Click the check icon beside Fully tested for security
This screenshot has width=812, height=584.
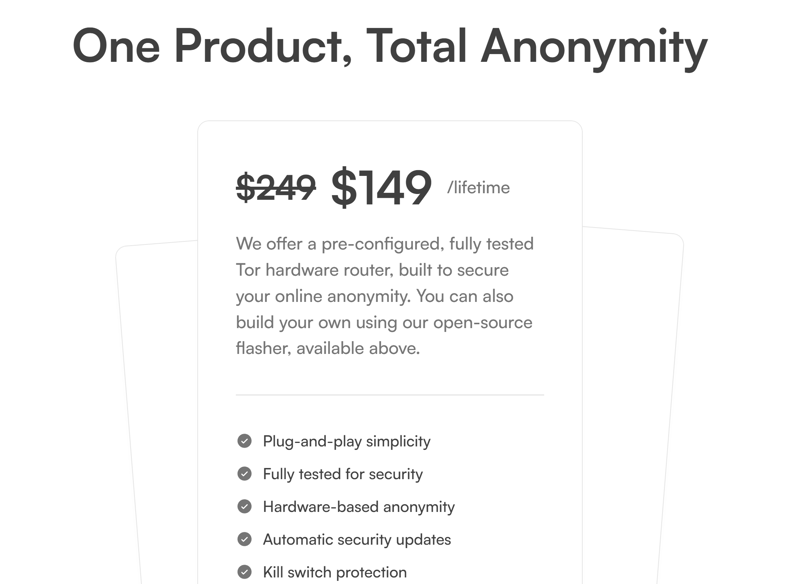point(244,474)
